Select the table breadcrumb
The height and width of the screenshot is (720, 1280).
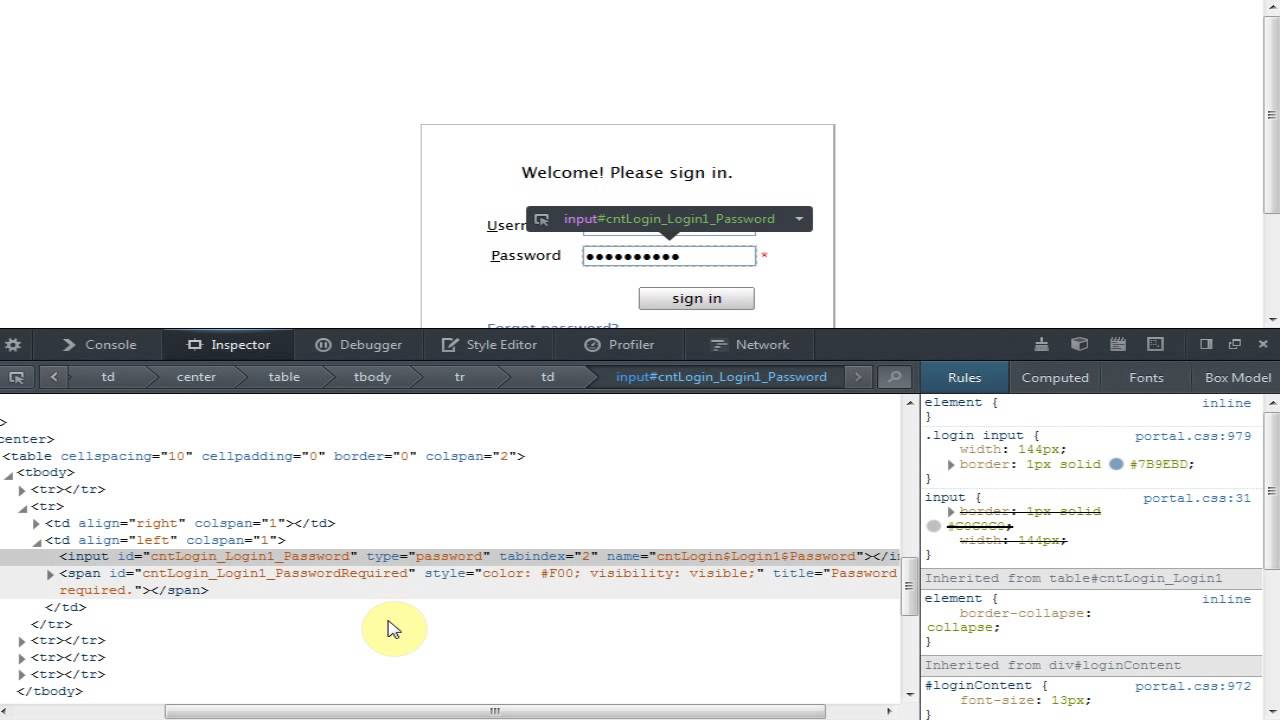point(284,377)
